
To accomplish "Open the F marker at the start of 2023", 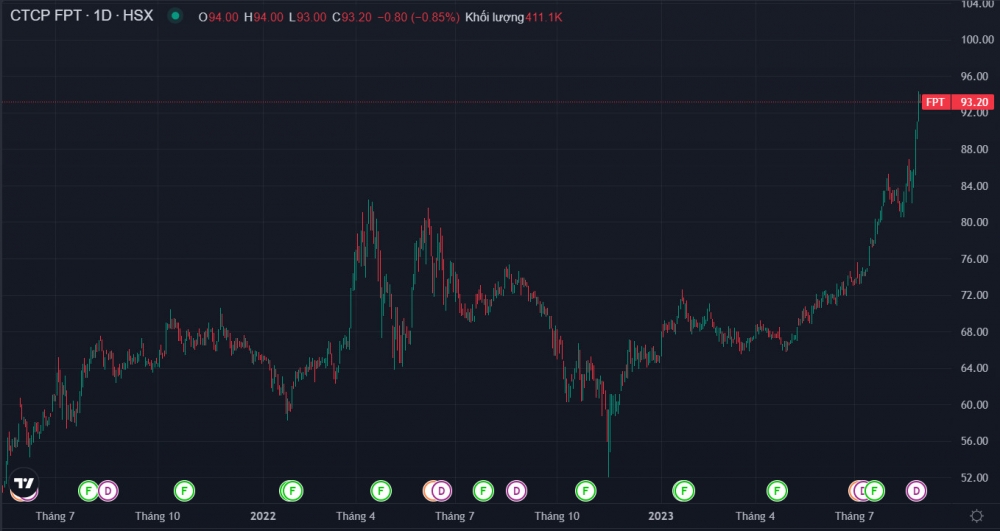I will [683, 490].
